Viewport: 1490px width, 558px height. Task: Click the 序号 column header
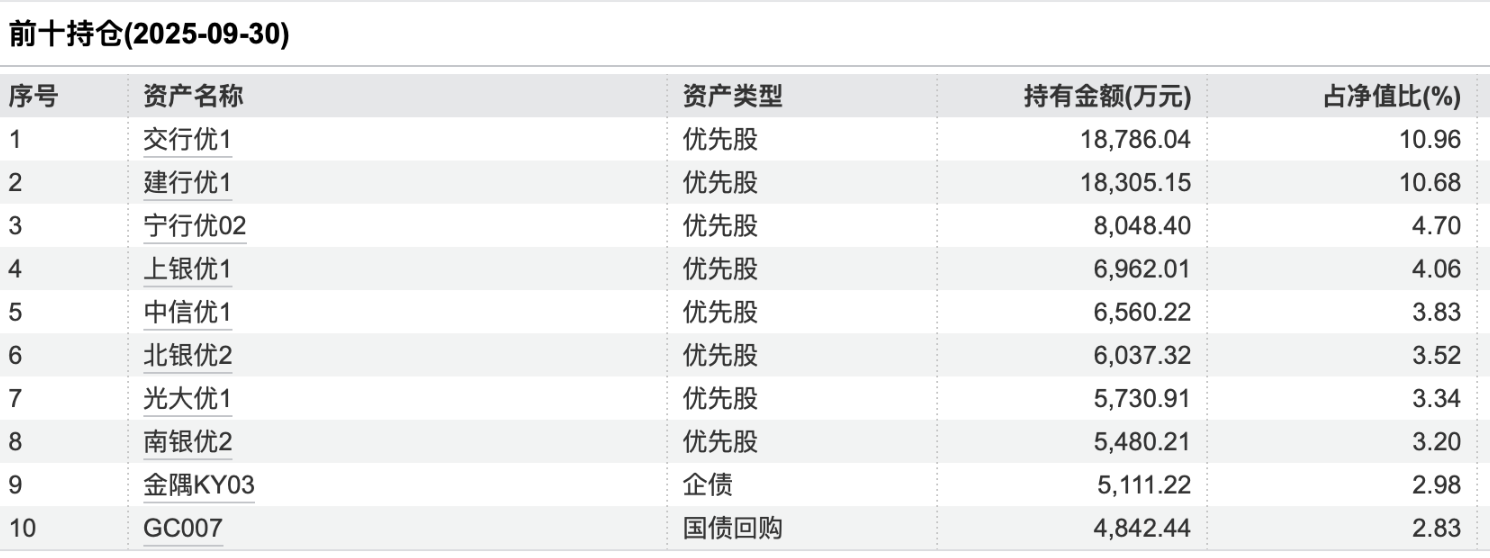click(x=33, y=97)
